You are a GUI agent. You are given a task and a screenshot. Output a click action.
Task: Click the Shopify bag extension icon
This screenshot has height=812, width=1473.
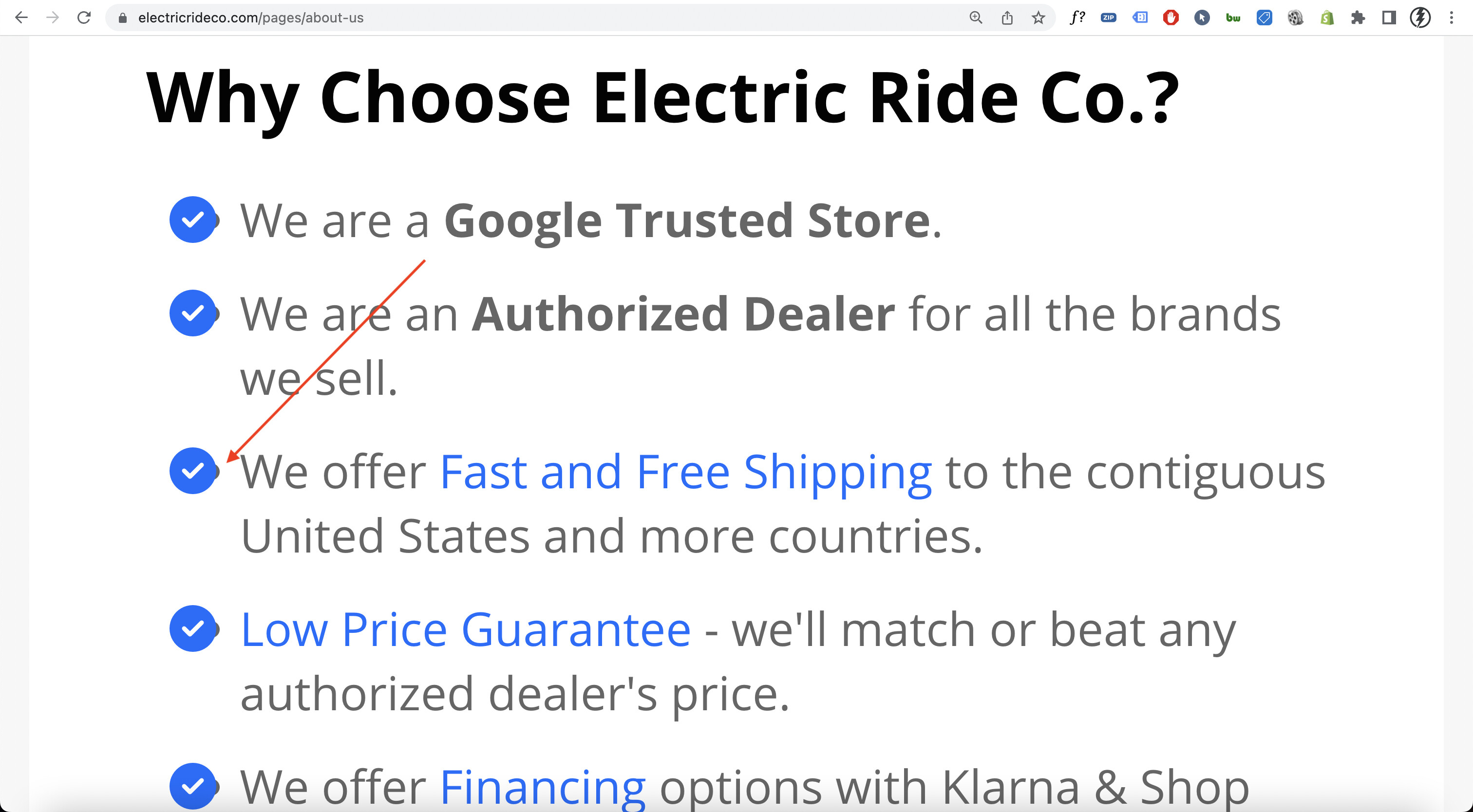pyautogui.click(x=1326, y=18)
